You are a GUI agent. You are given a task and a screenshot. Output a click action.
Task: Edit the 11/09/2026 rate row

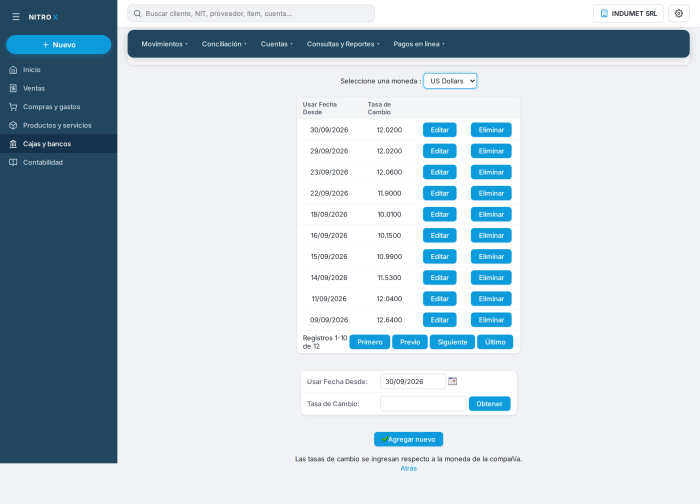(x=440, y=299)
